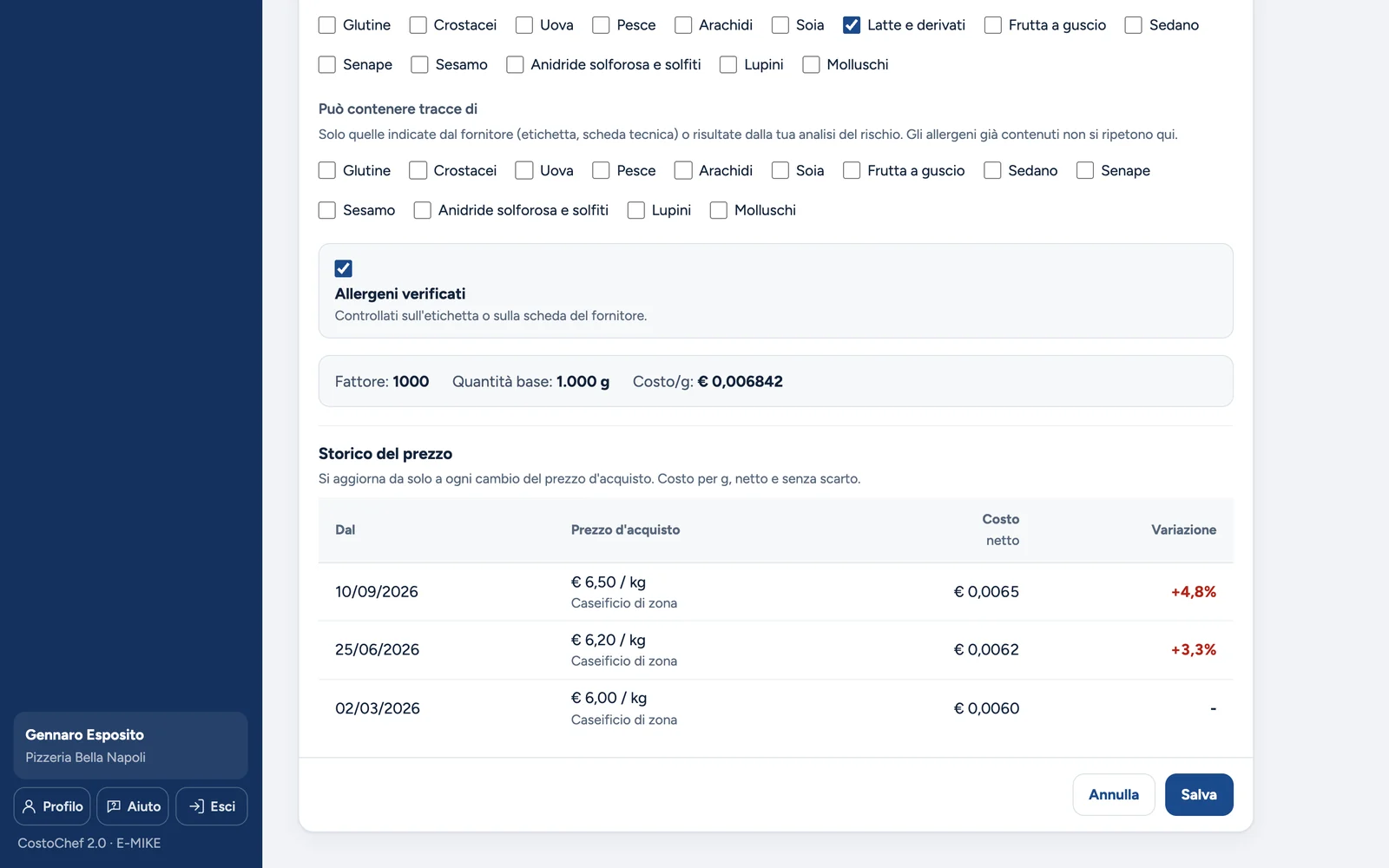Check Anidride solforosa e solfiti contained allergen
This screenshot has height=868, width=1389.
(x=515, y=64)
